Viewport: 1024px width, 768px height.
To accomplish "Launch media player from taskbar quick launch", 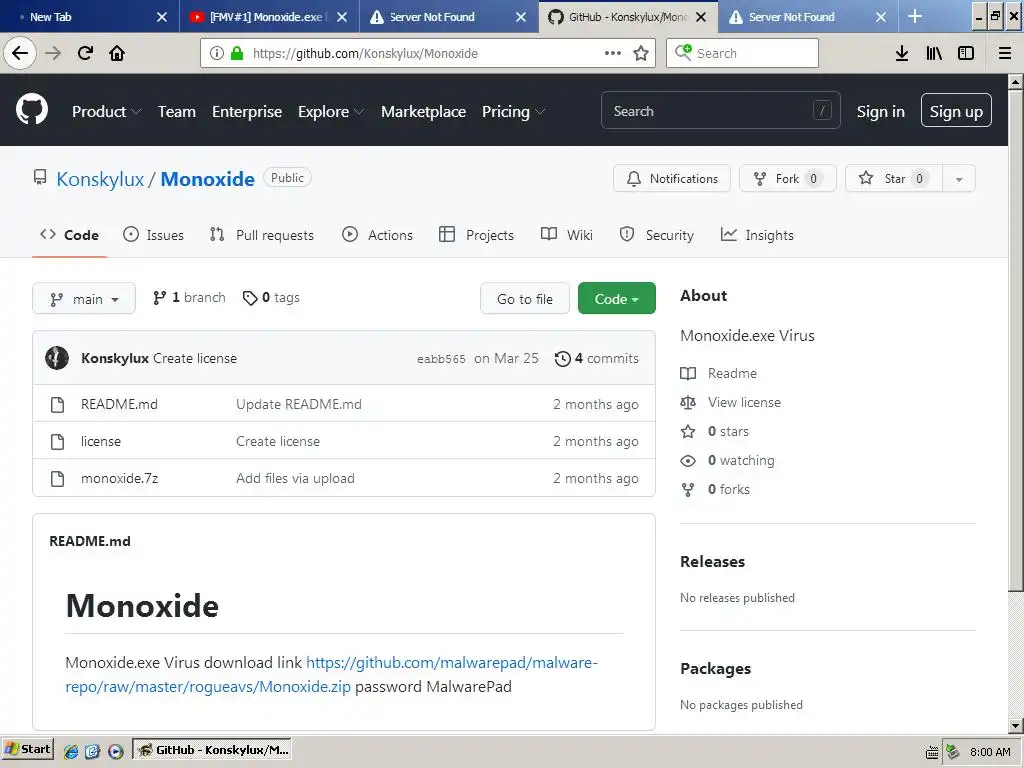I will pos(116,751).
